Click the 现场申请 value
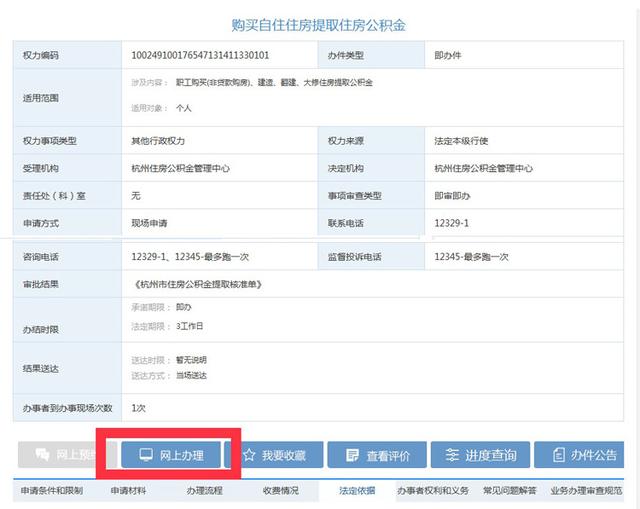Viewport: 640px width, 509px height. [x=149, y=223]
